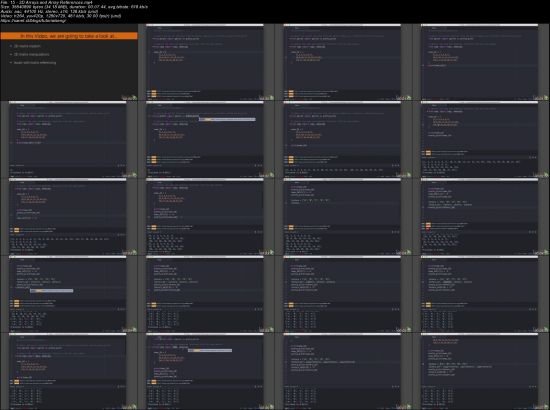The image size is (550, 410).
Task: Select the '2D matrix creation' bullet point
Action: coord(27,46)
